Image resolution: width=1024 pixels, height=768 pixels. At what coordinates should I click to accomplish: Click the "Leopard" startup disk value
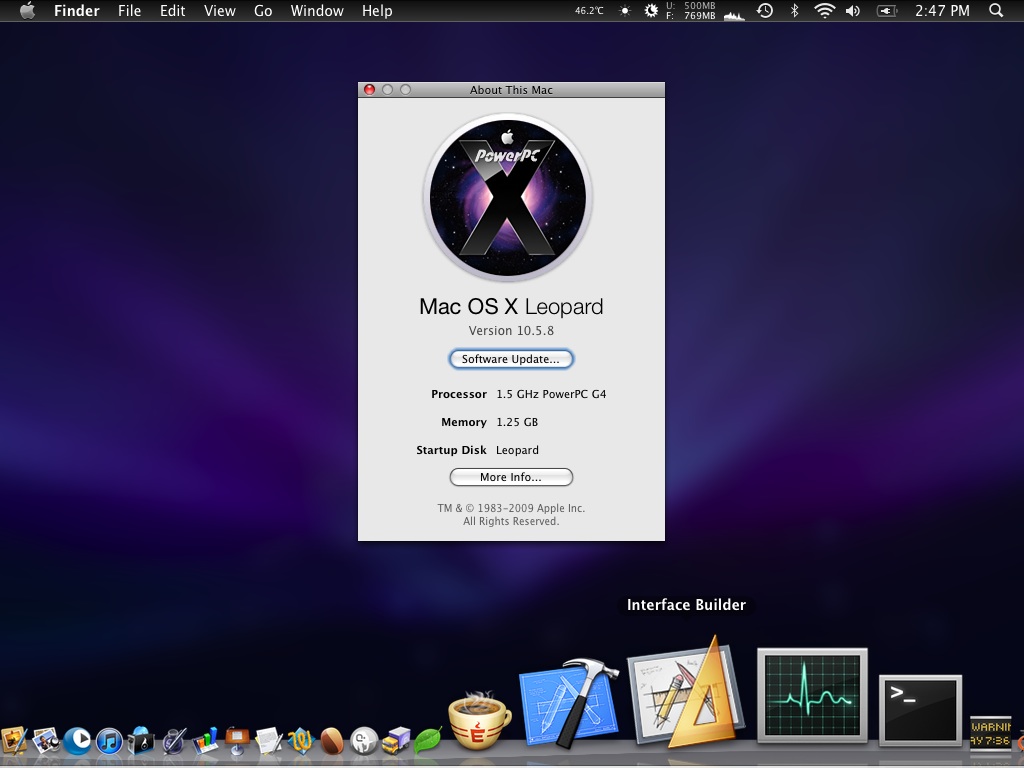(517, 450)
